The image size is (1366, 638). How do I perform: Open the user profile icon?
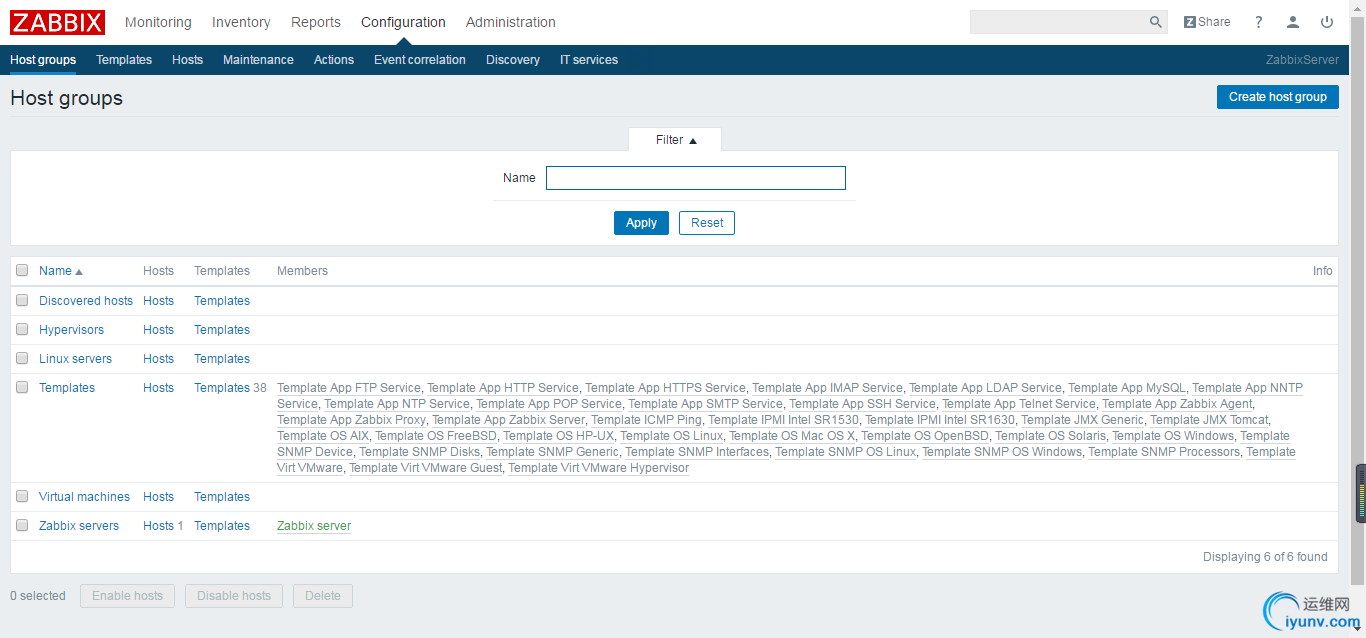click(x=1293, y=22)
